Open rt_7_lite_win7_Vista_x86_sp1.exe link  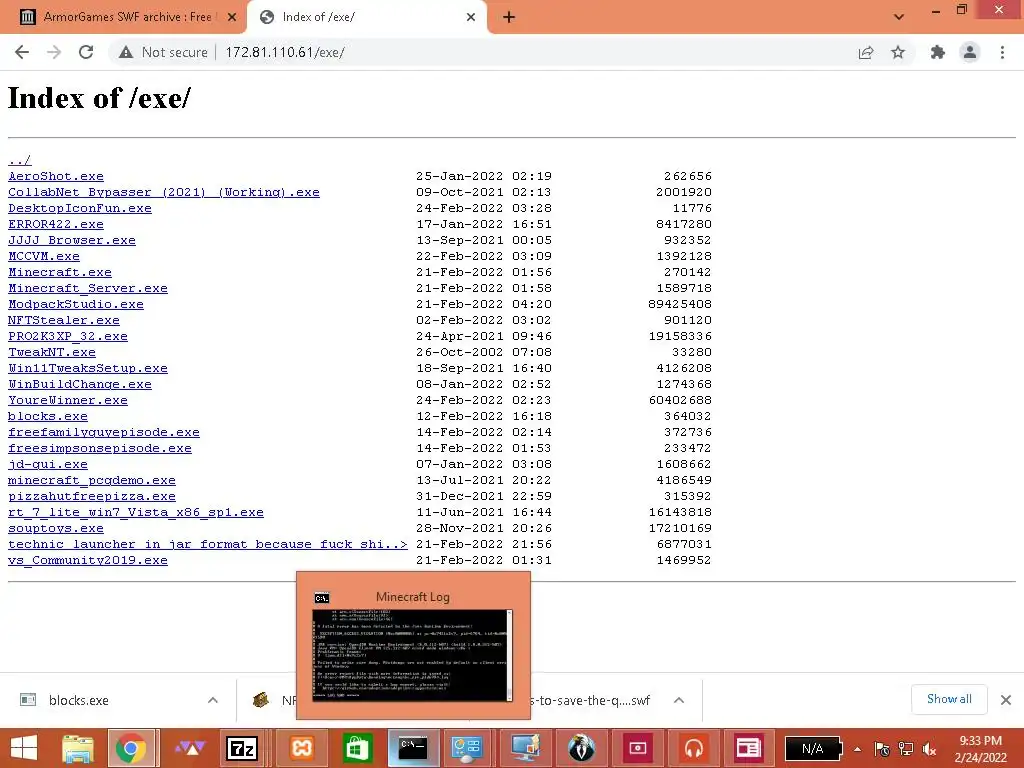click(x=136, y=512)
